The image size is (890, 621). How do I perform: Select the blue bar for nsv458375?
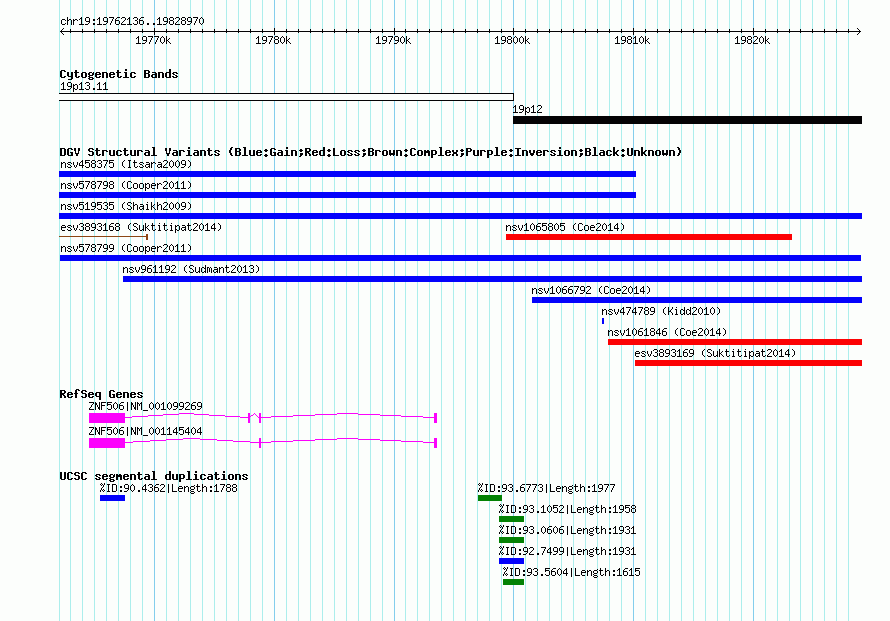(x=347, y=174)
